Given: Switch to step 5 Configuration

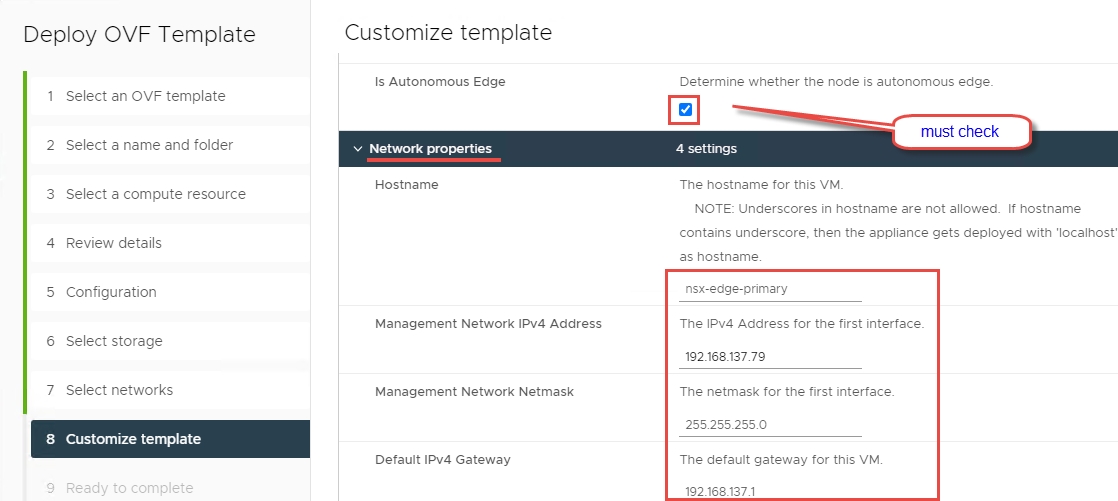Looking at the screenshot, I should tap(111, 292).
